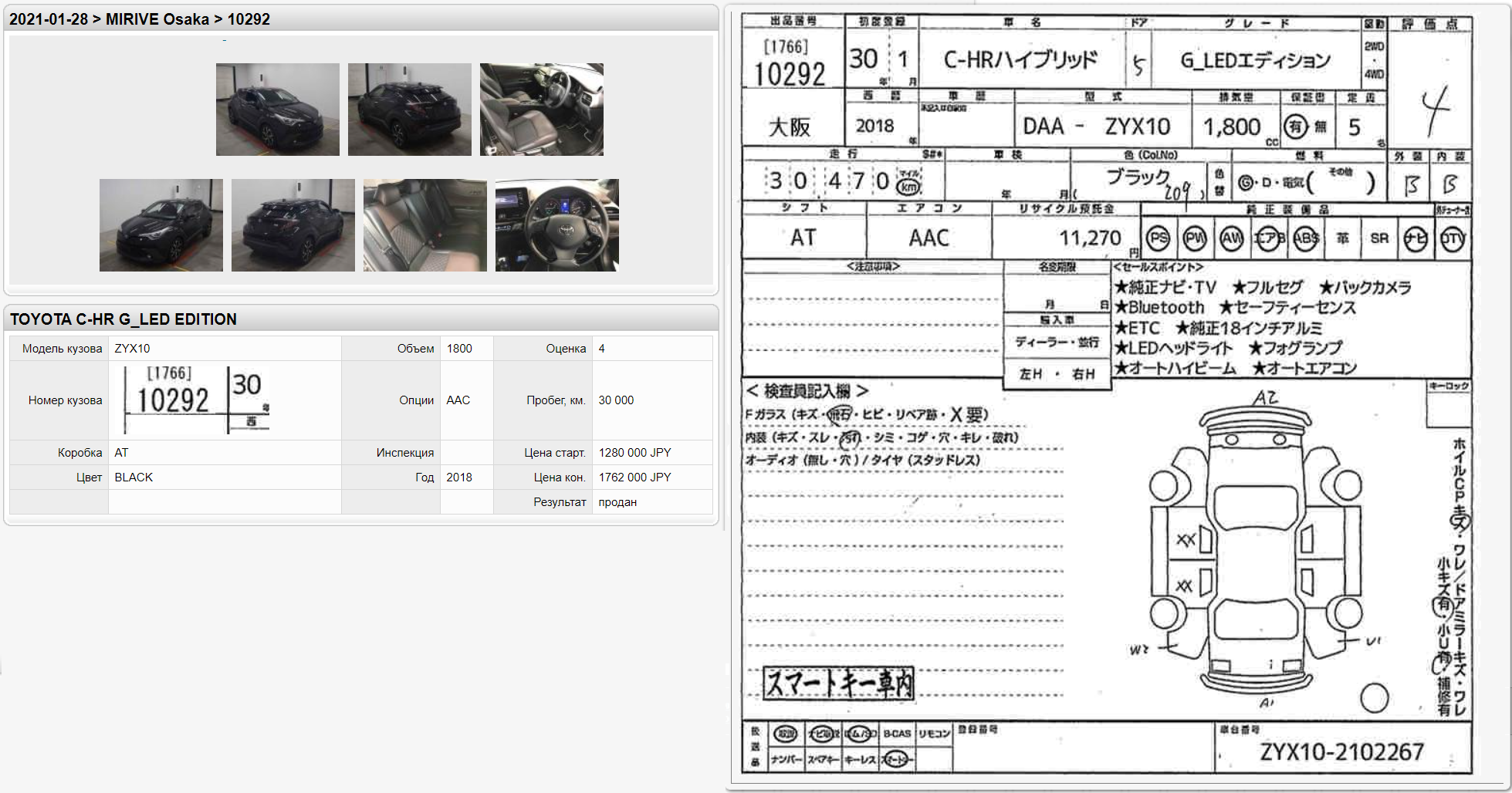Click the 'Модель кузова' label
This screenshot has width=1512, height=793.
click(x=63, y=349)
